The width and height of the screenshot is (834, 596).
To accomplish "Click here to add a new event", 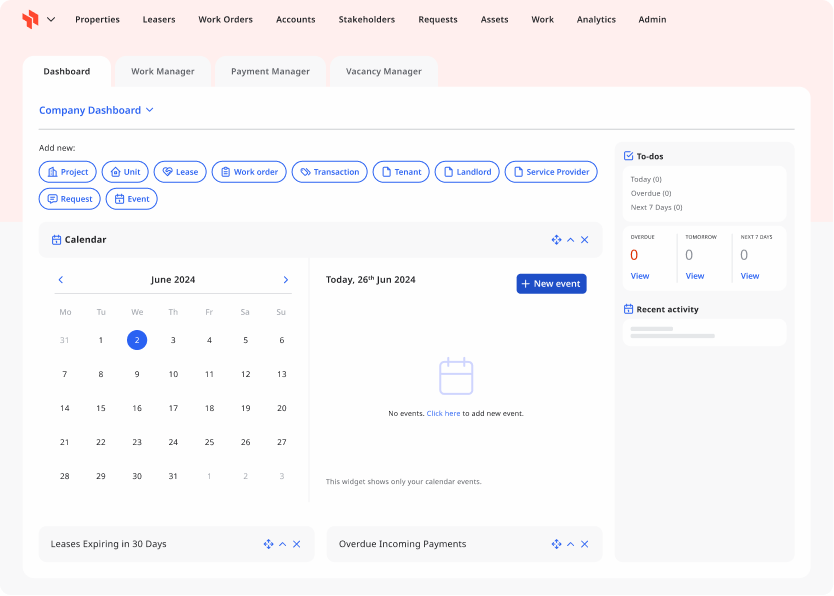I will [x=444, y=412].
